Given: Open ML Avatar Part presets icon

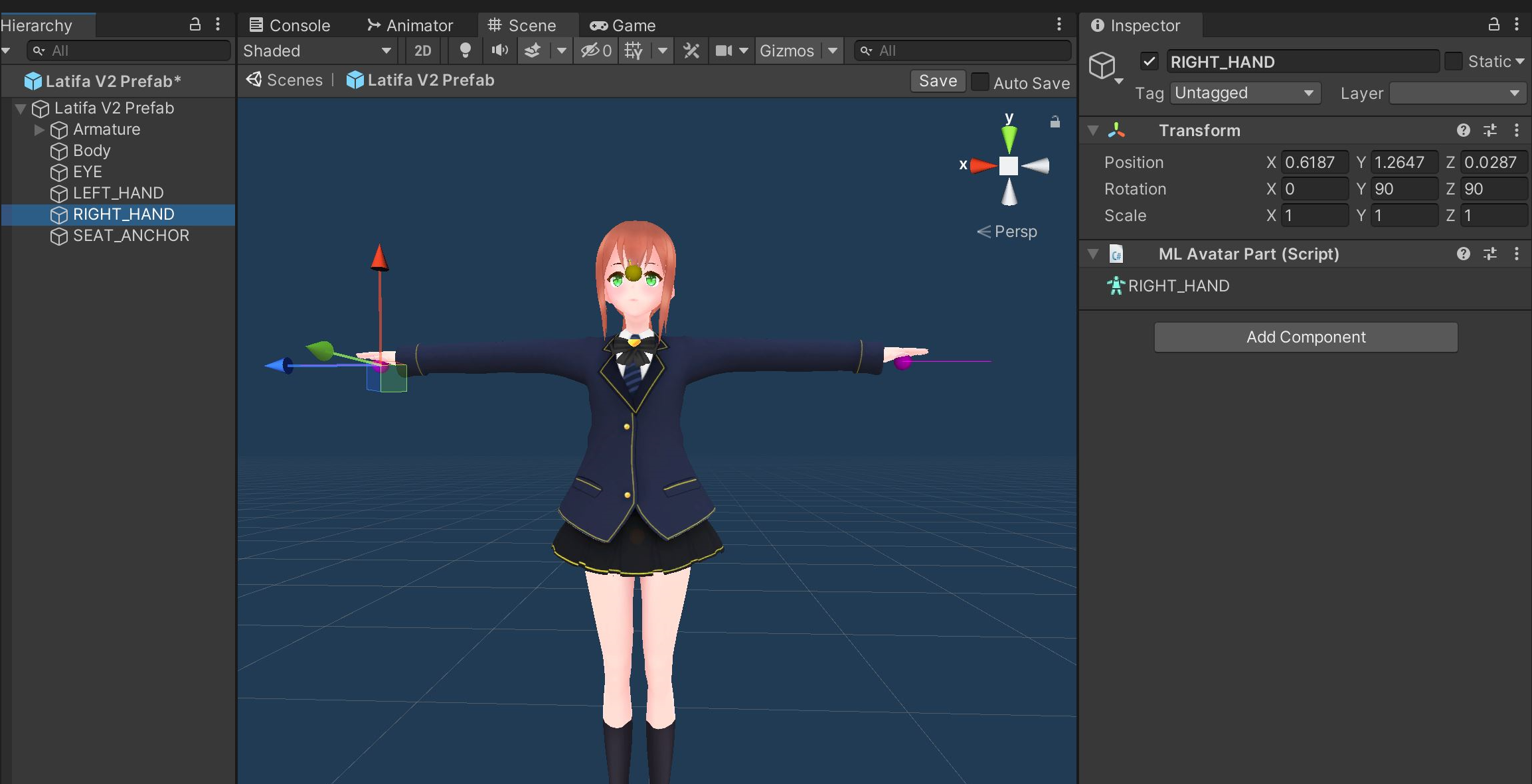Looking at the screenshot, I should coord(1490,254).
